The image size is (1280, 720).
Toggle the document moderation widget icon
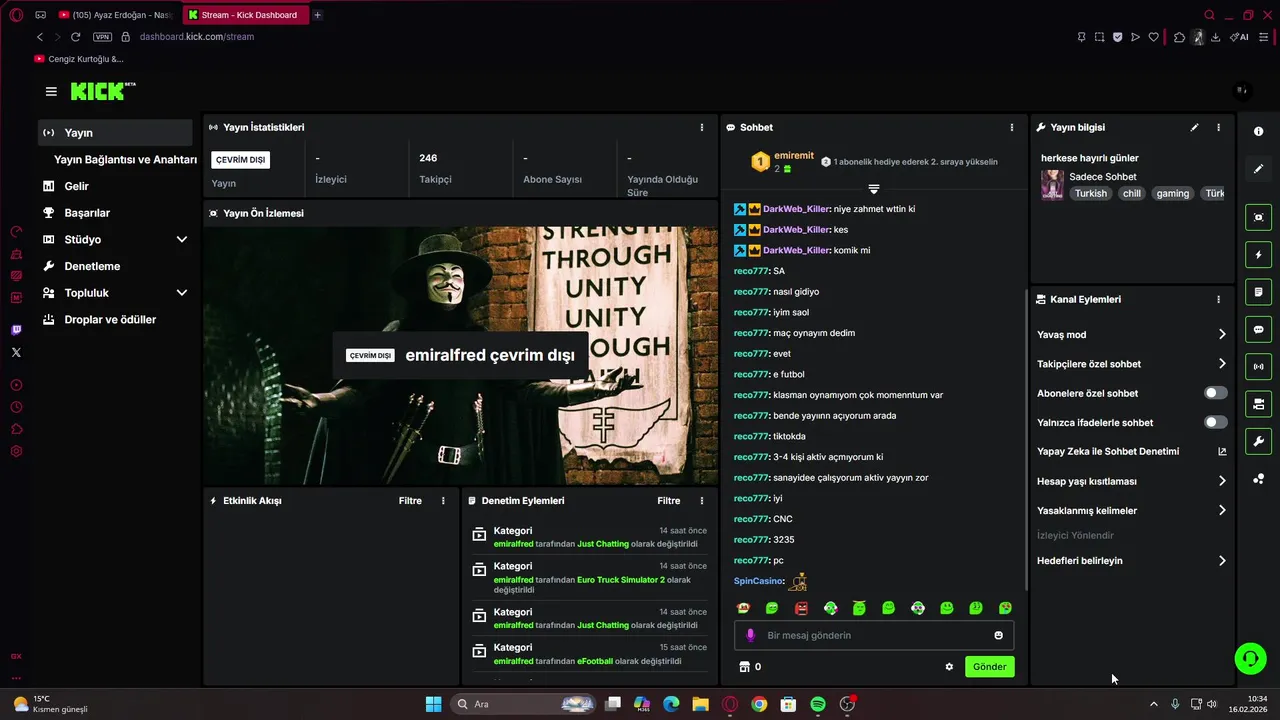1259,292
